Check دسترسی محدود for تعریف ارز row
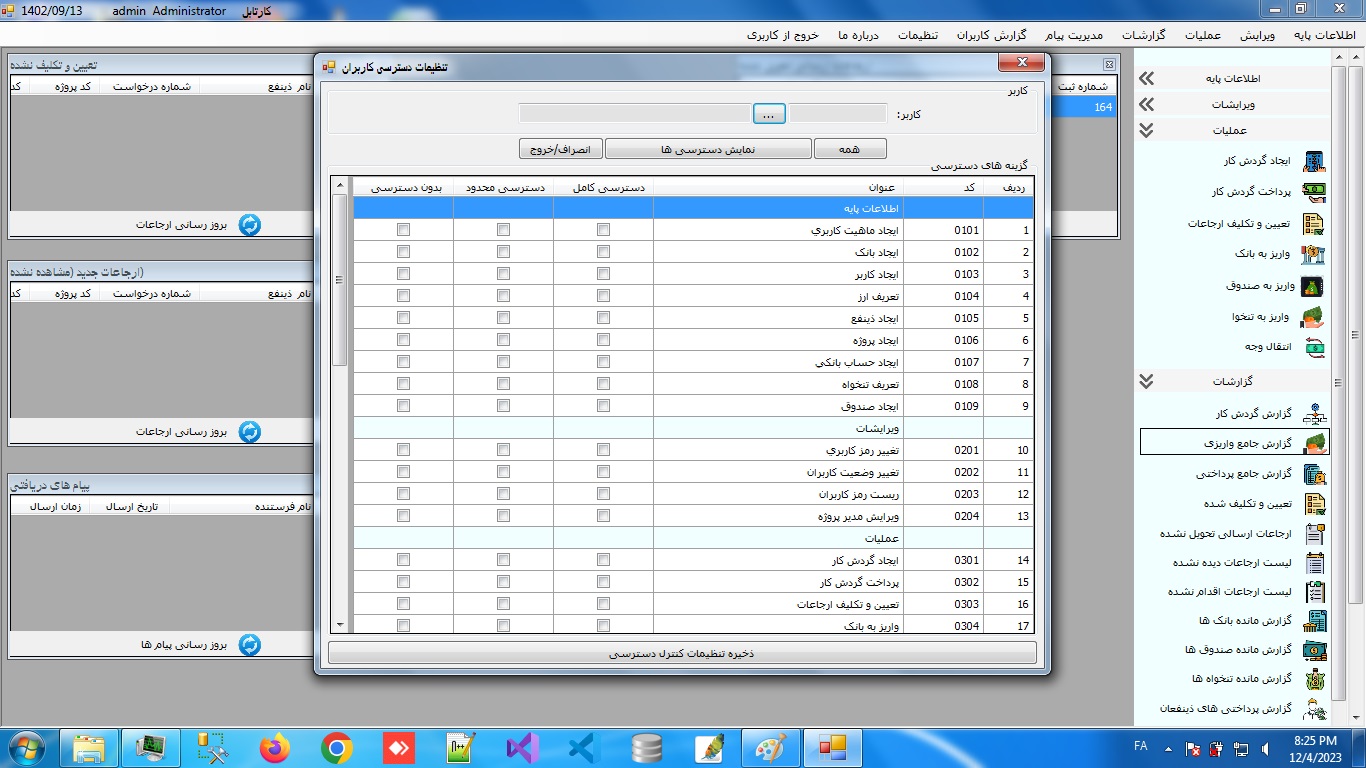 tap(503, 296)
